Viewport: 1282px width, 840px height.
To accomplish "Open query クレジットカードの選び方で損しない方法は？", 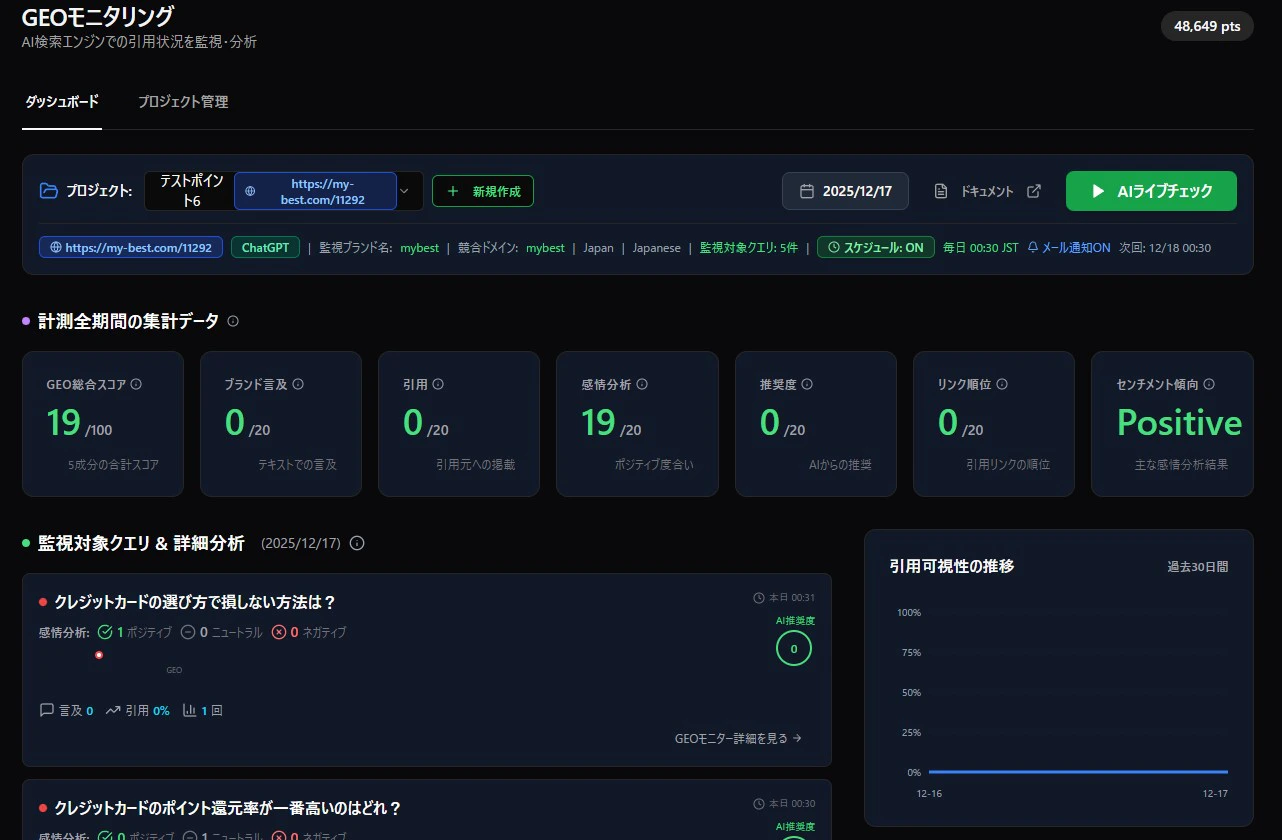I will click(195, 602).
